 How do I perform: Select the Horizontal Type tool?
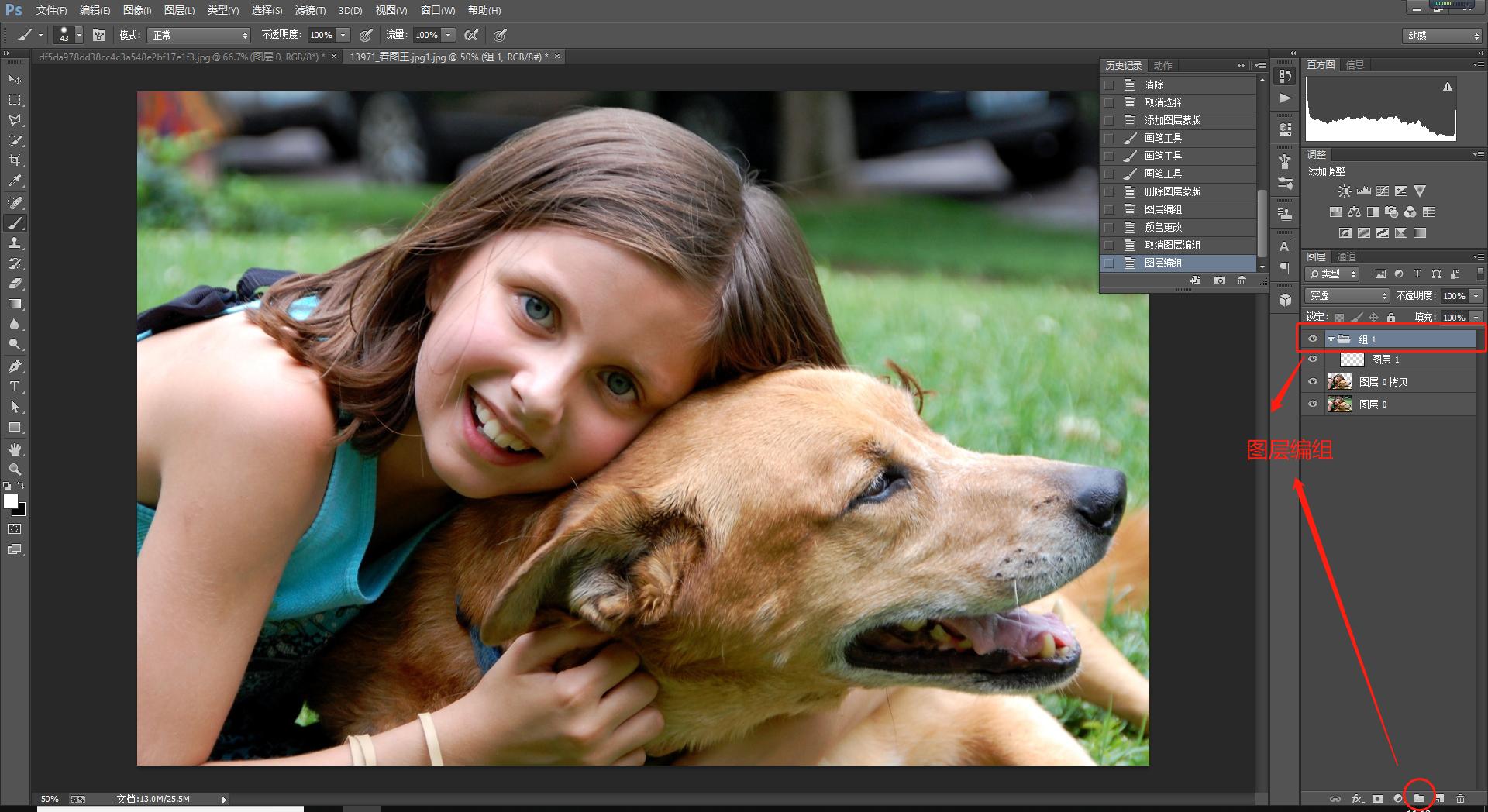point(15,387)
